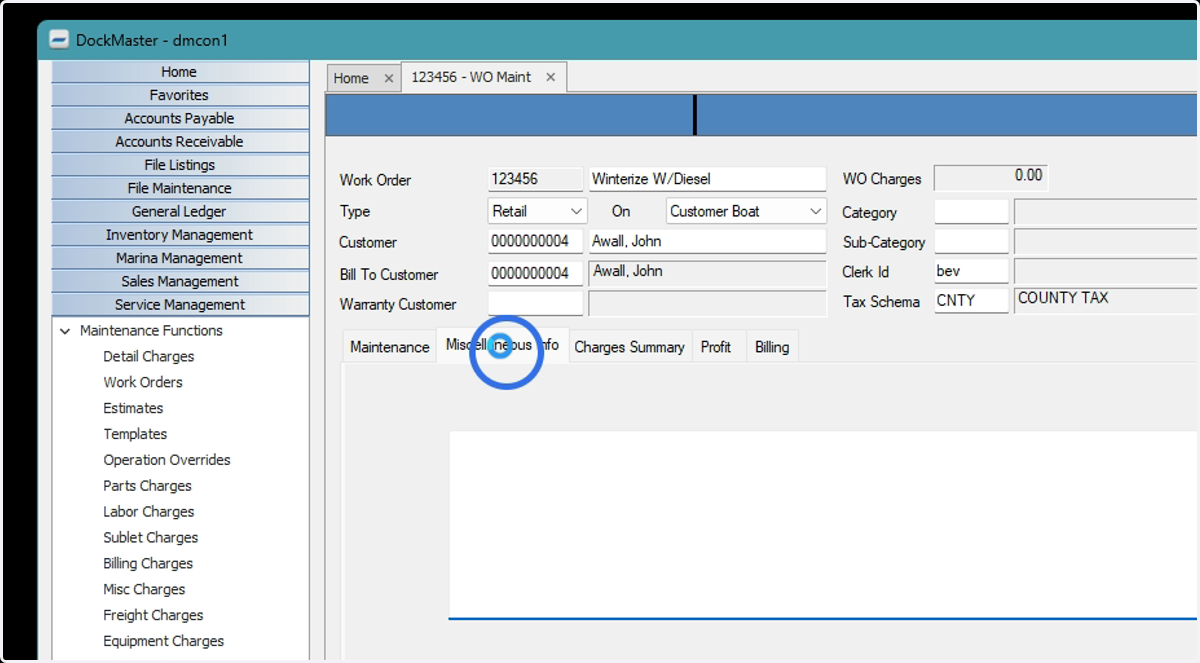Open the Profit tab
The width and height of the screenshot is (1200, 663).
point(716,347)
